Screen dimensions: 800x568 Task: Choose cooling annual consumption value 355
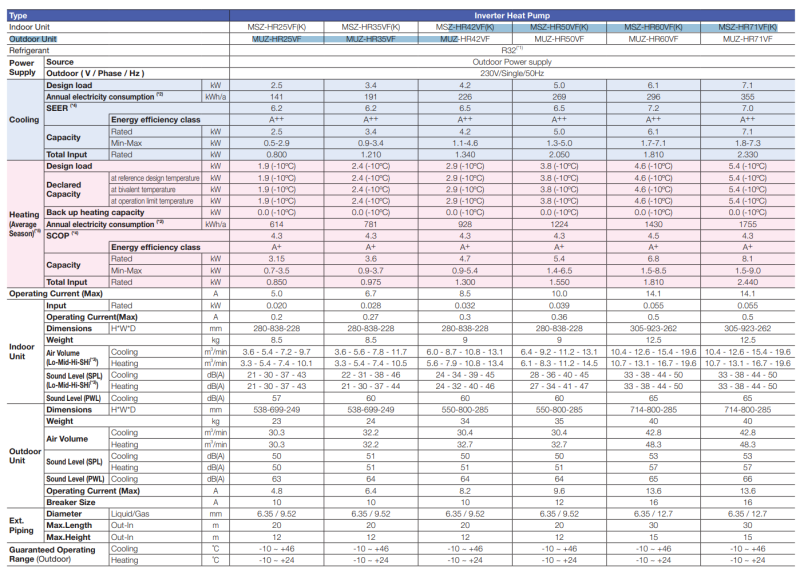click(747, 96)
